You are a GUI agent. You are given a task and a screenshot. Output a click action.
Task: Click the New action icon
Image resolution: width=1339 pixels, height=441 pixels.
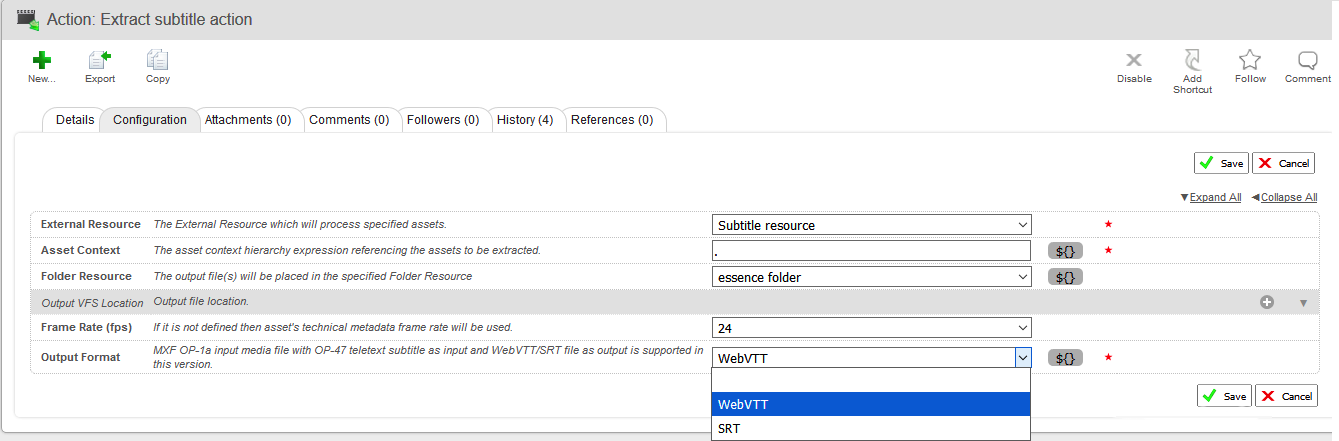[41, 61]
